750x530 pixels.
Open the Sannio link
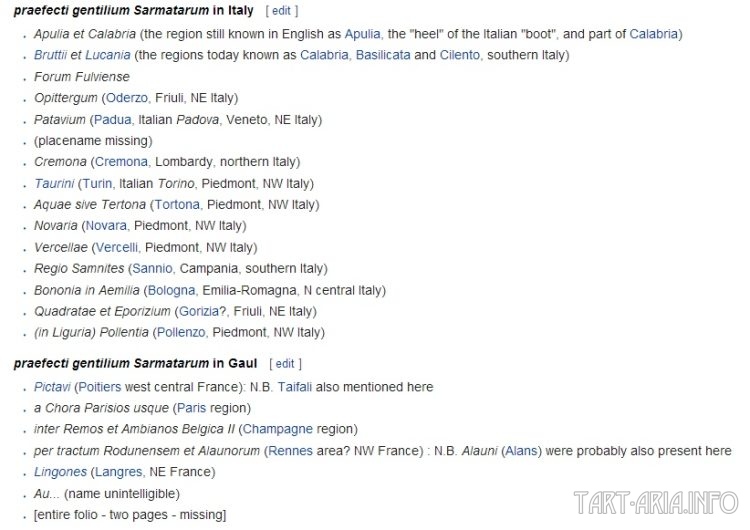coord(152,269)
